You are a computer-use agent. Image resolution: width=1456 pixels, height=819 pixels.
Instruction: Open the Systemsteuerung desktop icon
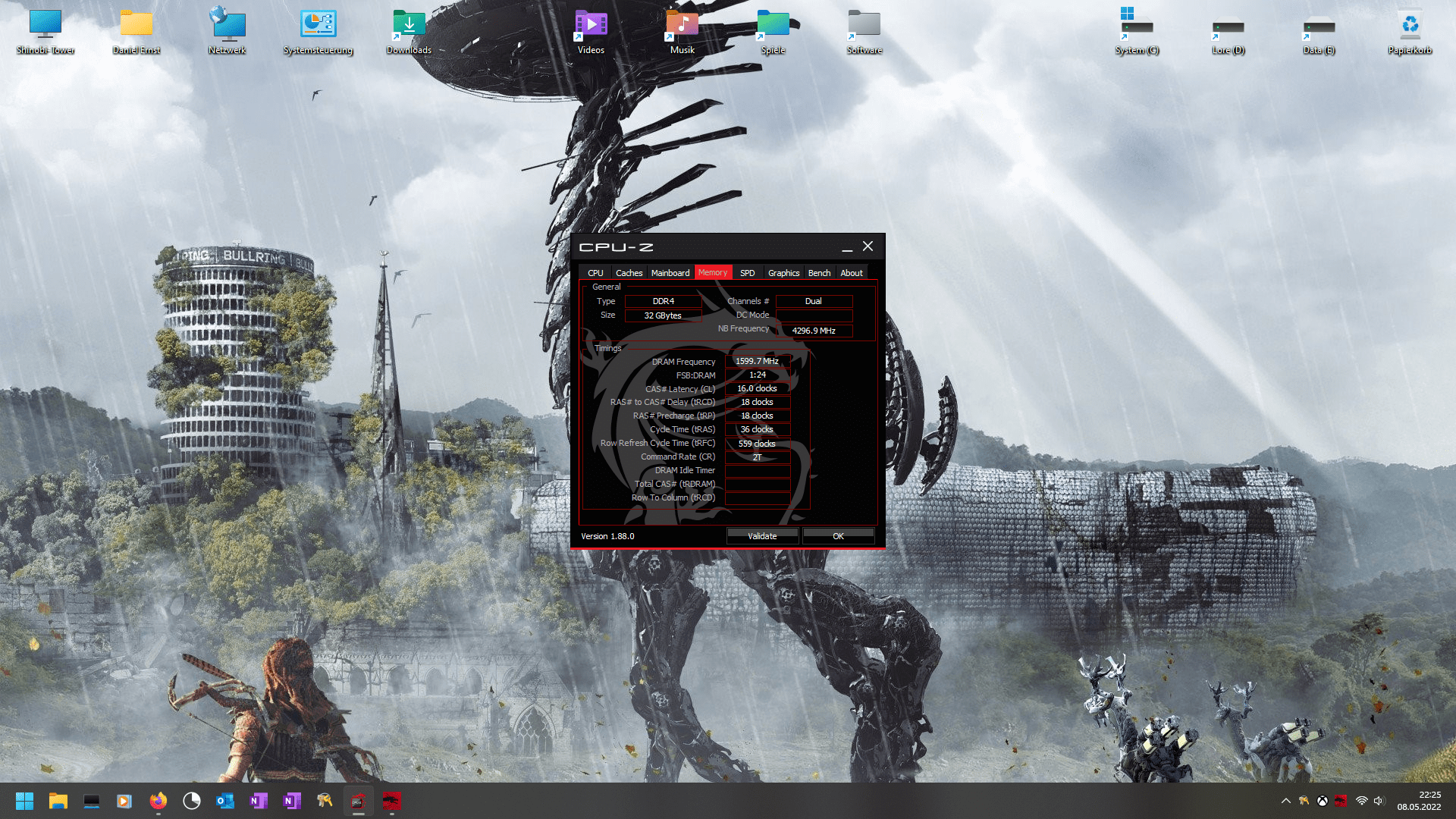click(318, 32)
